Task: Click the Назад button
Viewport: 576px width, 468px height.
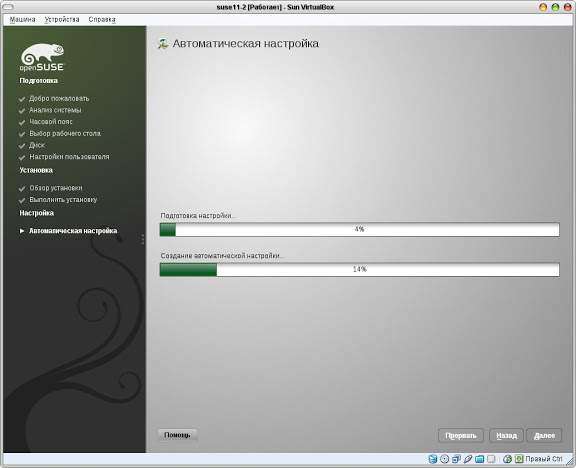Action: coord(506,436)
